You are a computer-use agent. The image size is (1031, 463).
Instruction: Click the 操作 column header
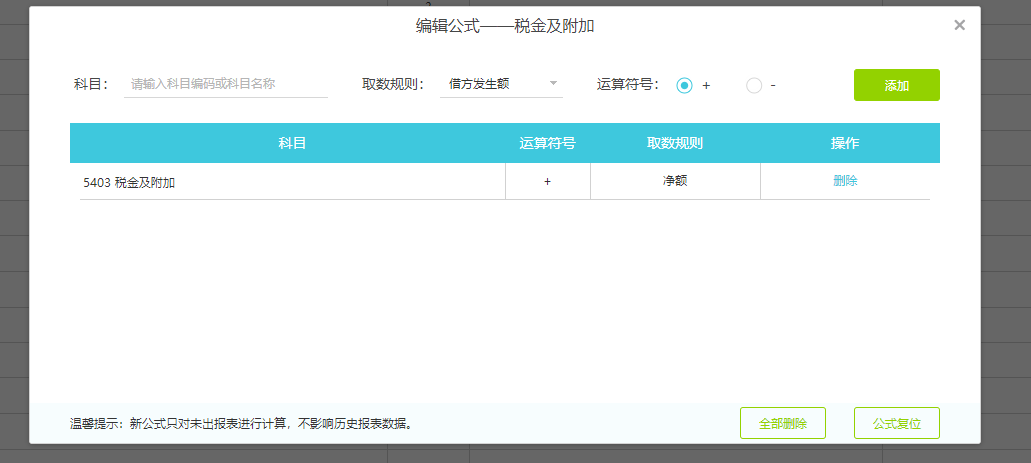coord(845,143)
